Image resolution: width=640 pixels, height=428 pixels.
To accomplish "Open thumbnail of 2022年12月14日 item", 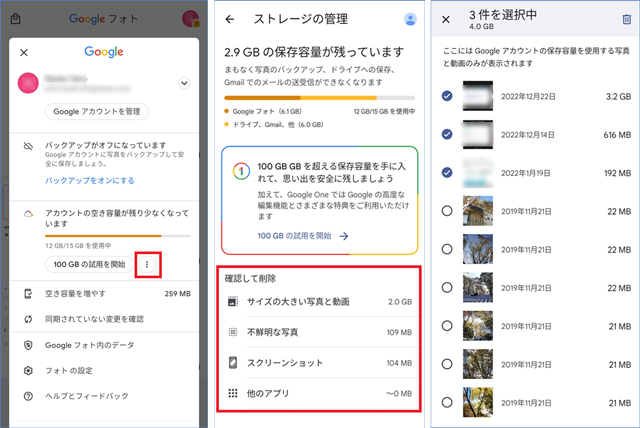I will click(478, 134).
